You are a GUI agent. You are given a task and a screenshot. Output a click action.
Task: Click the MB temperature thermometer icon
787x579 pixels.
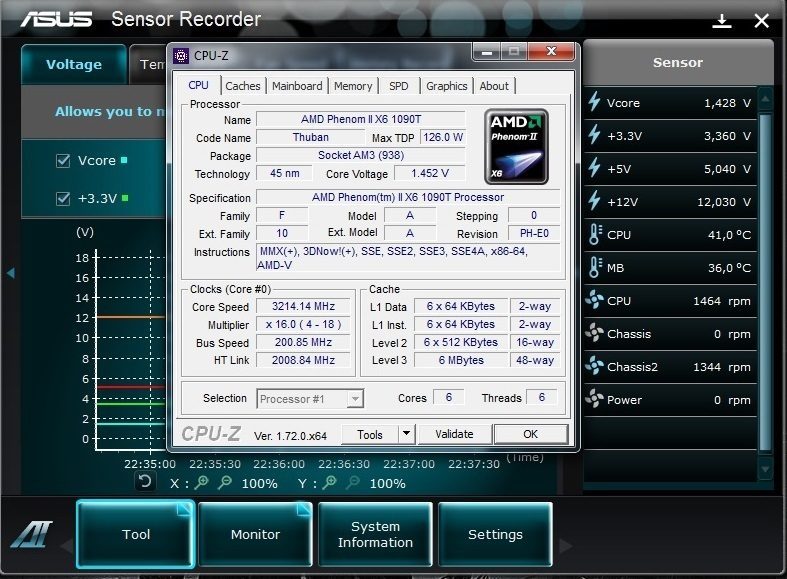595,267
